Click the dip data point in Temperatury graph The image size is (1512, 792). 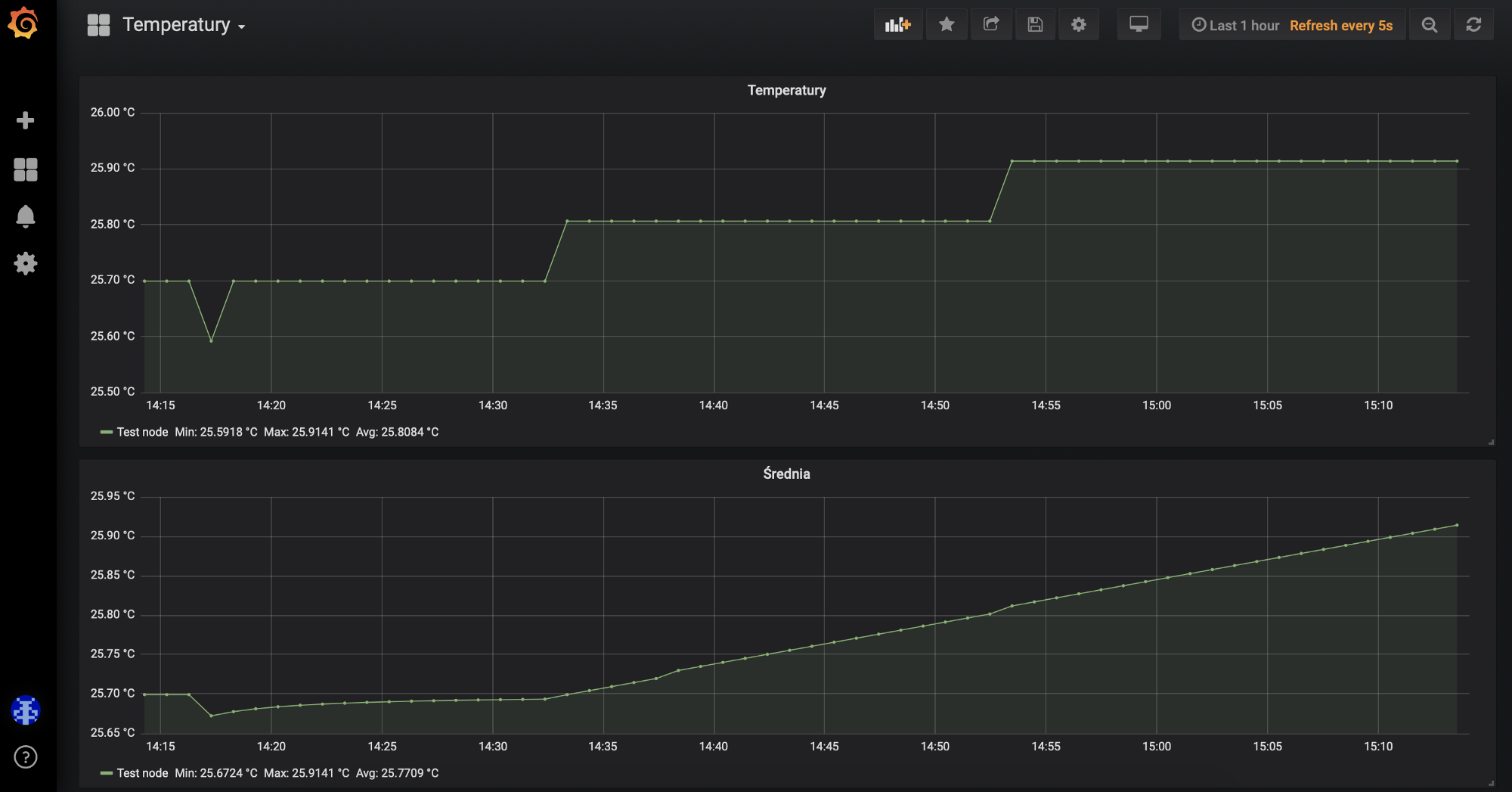tap(211, 340)
